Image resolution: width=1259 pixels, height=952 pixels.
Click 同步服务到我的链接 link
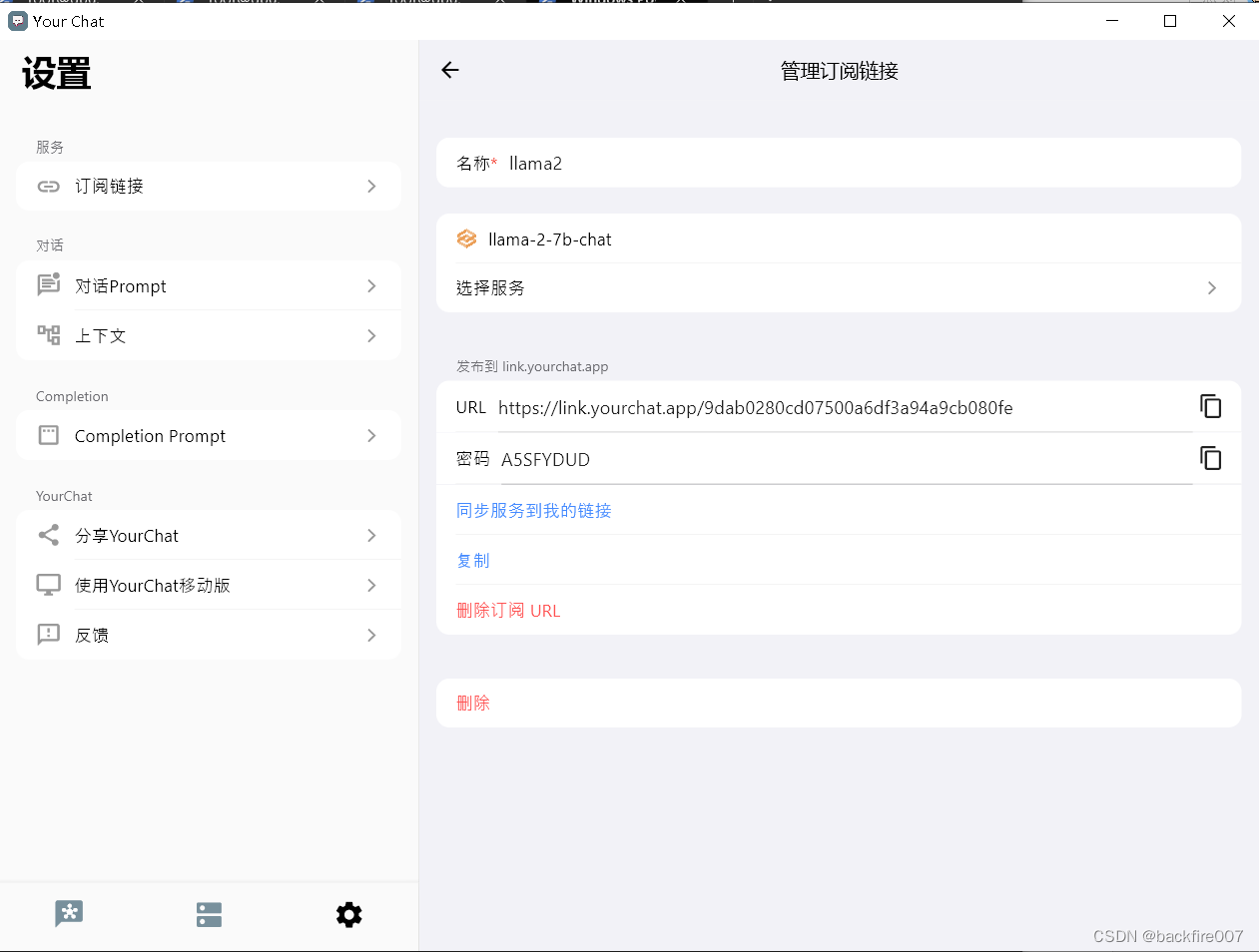(x=534, y=510)
